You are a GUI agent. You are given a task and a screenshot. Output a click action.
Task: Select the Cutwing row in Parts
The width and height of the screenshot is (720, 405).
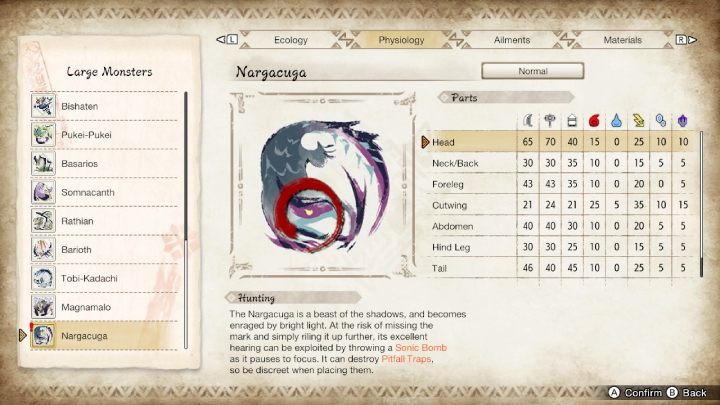[x=559, y=205]
